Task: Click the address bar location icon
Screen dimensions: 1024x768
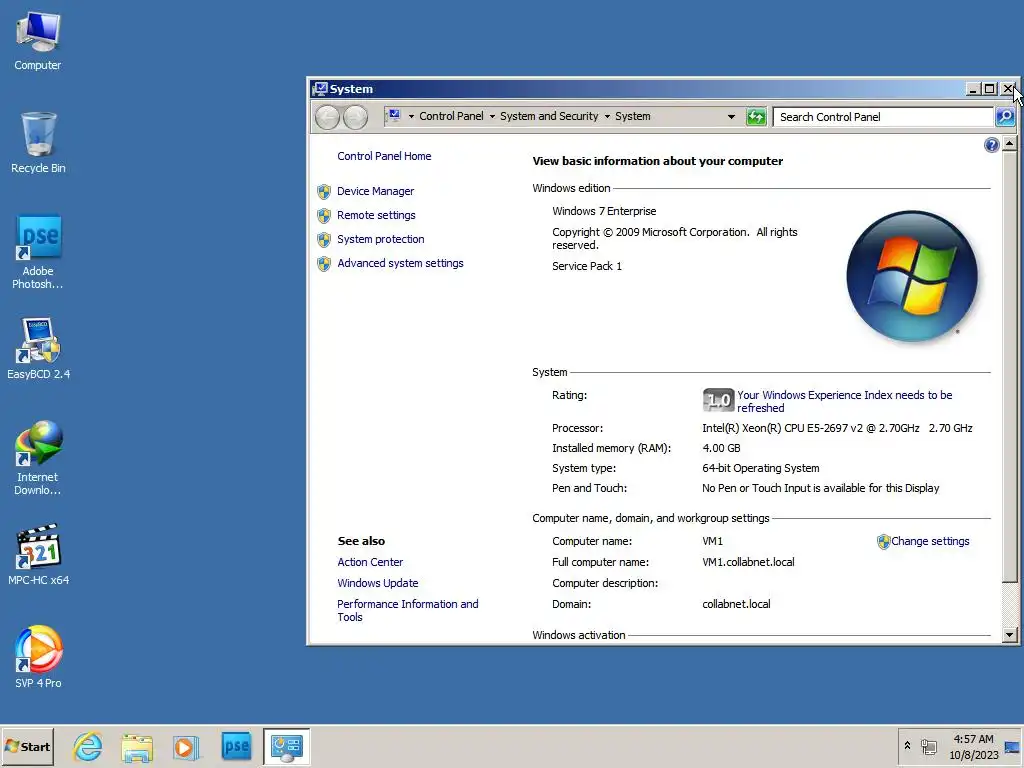Action: [394, 116]
